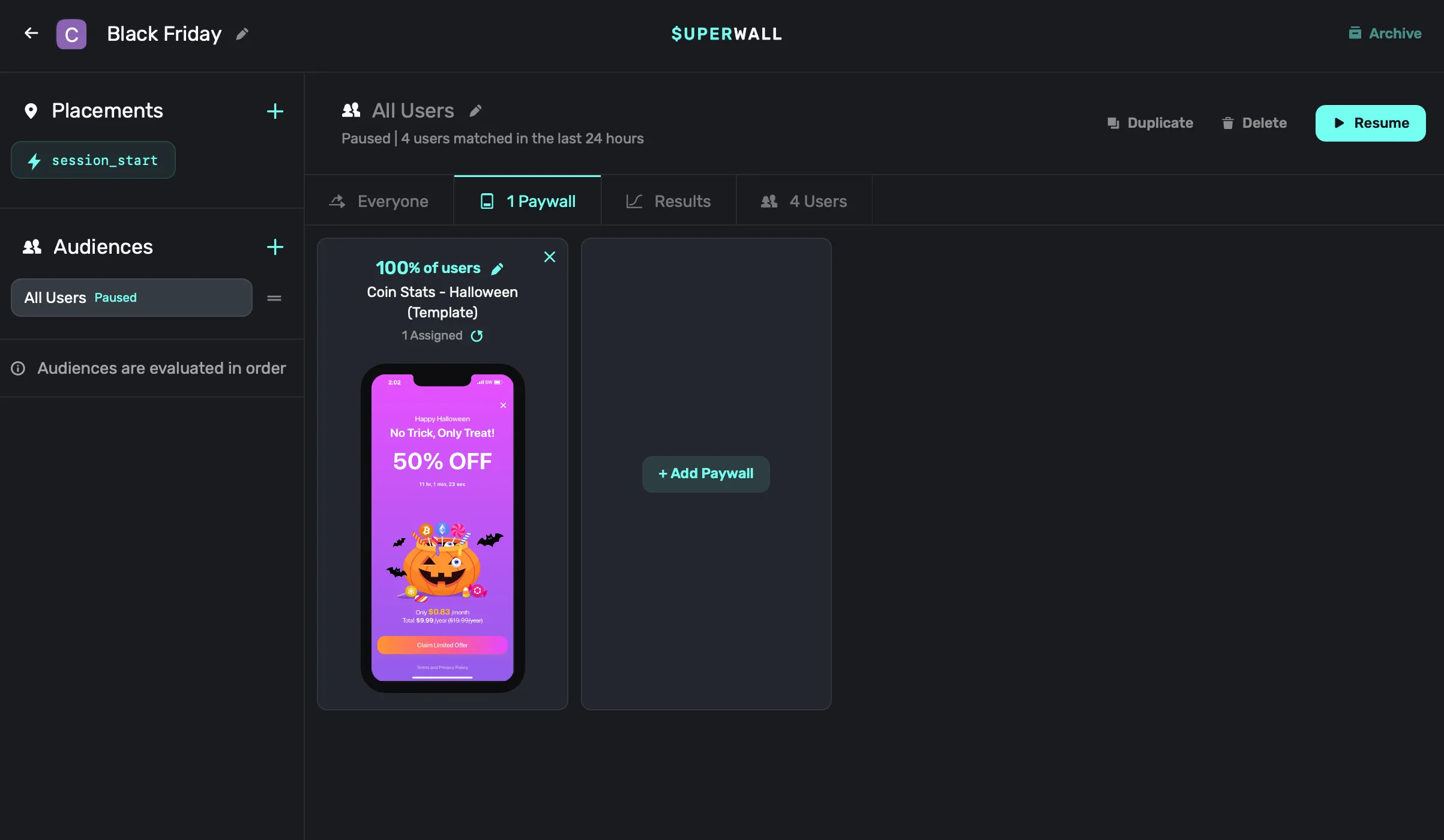Image resolution: width=1444 pixels, height=840 pixels.
Task: Add a new placement with plus icon
Action: (x=275, y=111)
